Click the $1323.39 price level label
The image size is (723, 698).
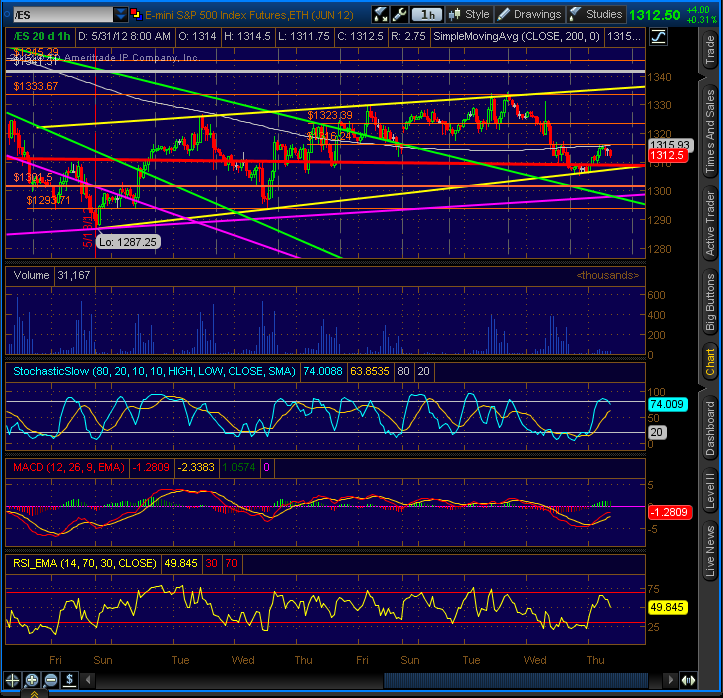point(330,115)
